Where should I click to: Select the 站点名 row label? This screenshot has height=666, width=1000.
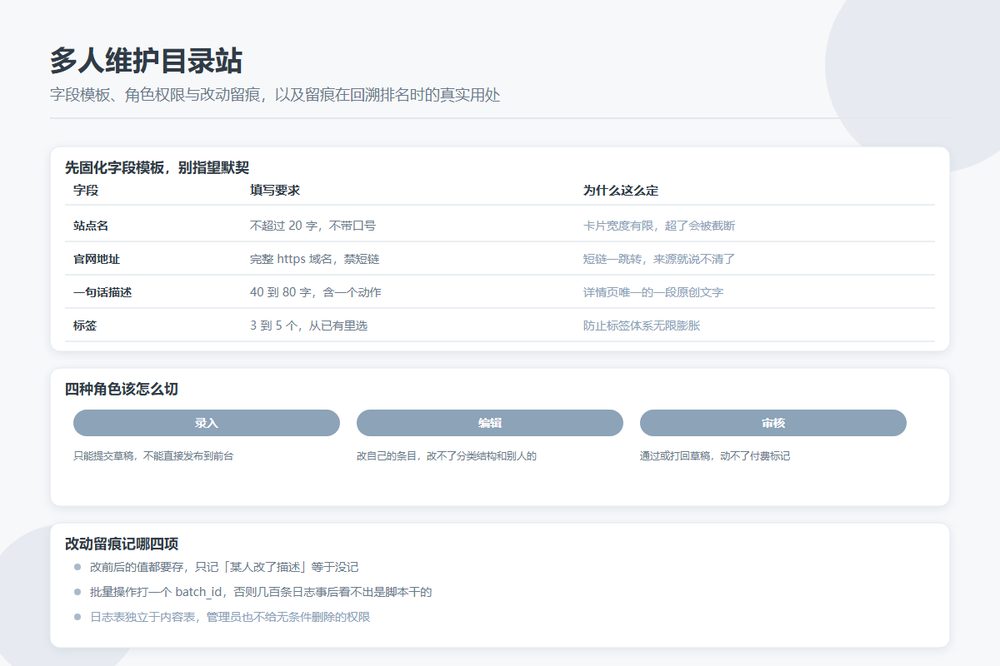(x=91, y=226)
